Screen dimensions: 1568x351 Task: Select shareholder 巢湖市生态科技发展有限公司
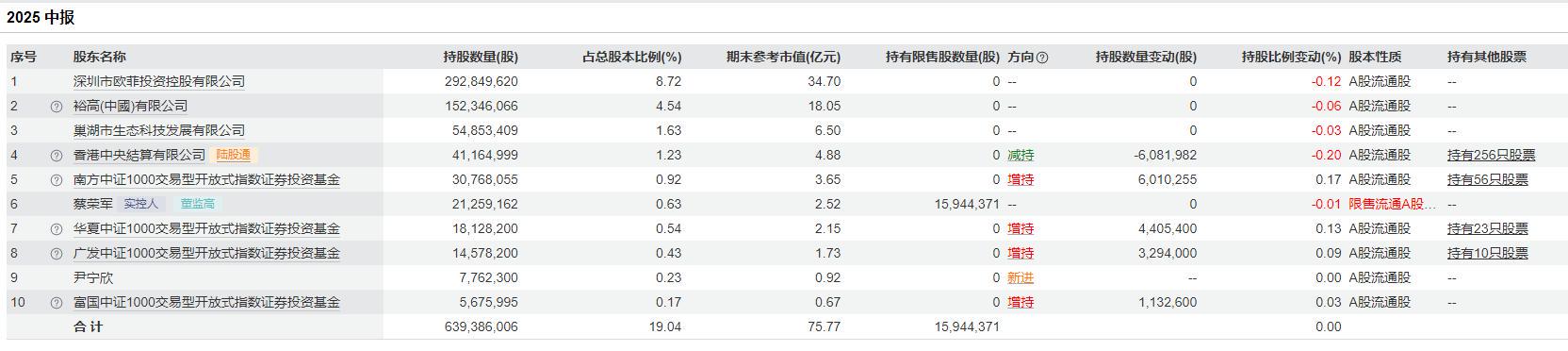tap(159, 130)
